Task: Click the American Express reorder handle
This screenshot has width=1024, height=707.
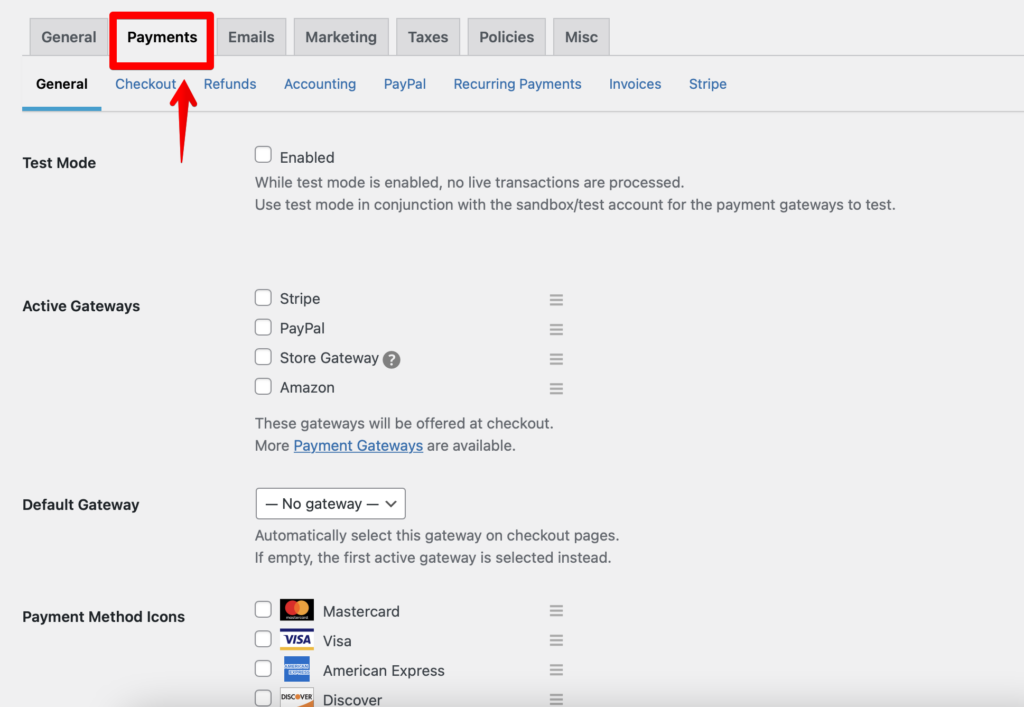Action: pos(556,670)
